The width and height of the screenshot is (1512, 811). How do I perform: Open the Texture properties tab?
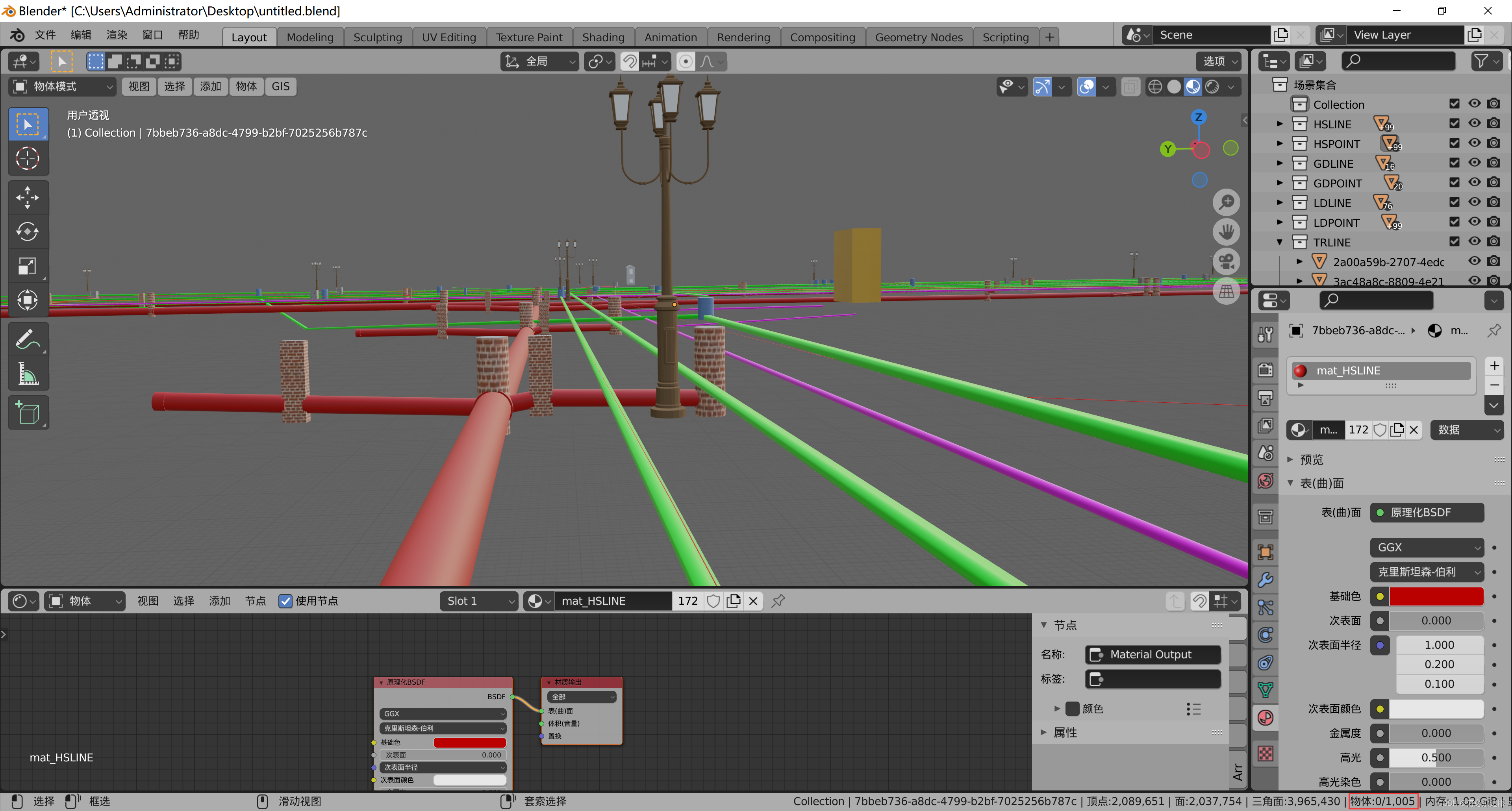(x=1266, y=754)
